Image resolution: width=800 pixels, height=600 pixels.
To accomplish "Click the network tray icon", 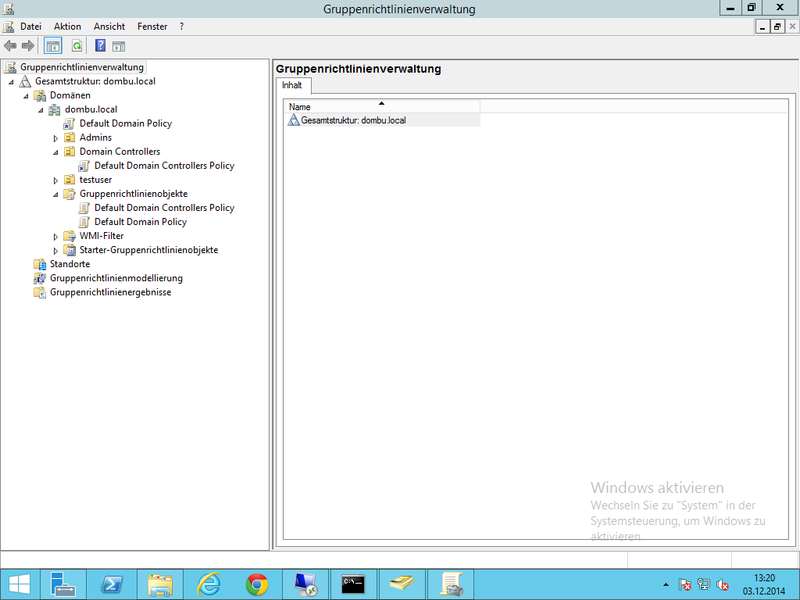I will [x=704, y=585].
